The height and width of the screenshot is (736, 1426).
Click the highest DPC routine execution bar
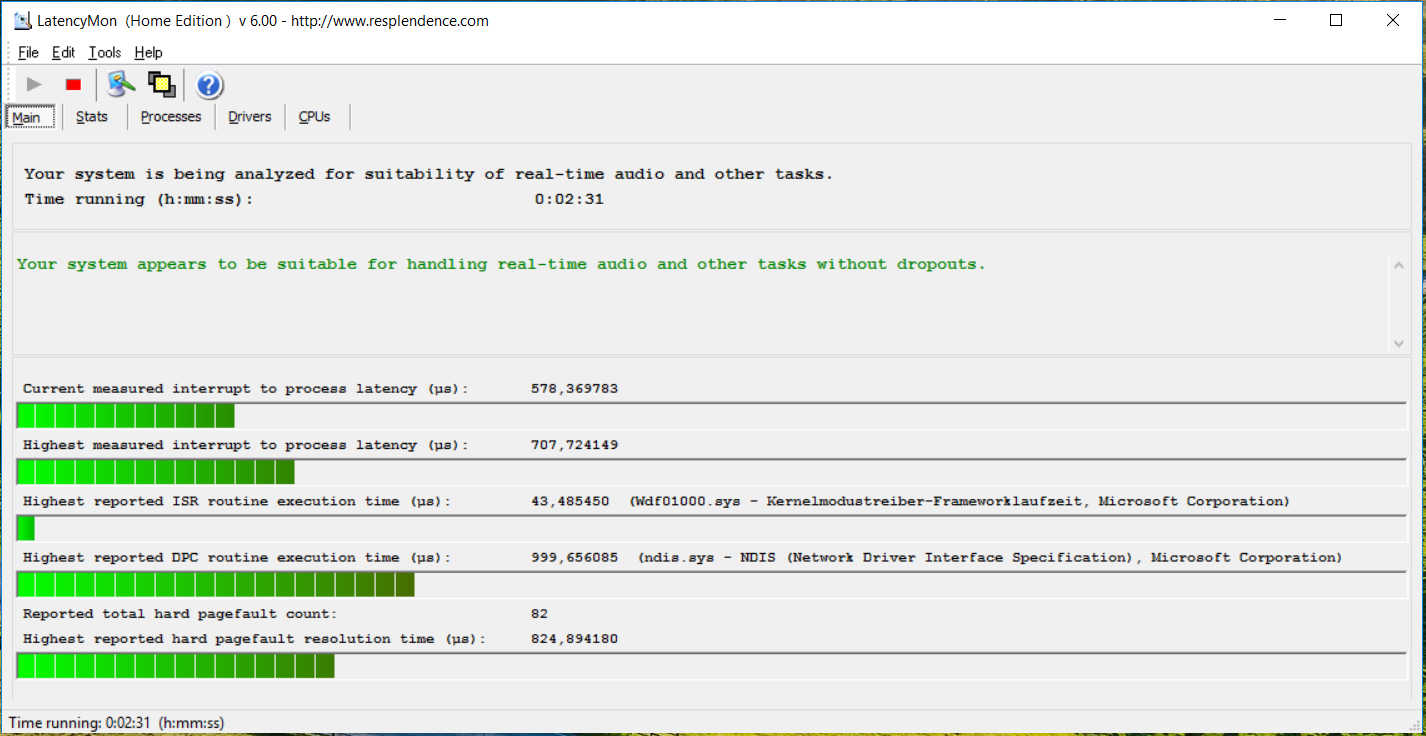click(x=216, y=585)
